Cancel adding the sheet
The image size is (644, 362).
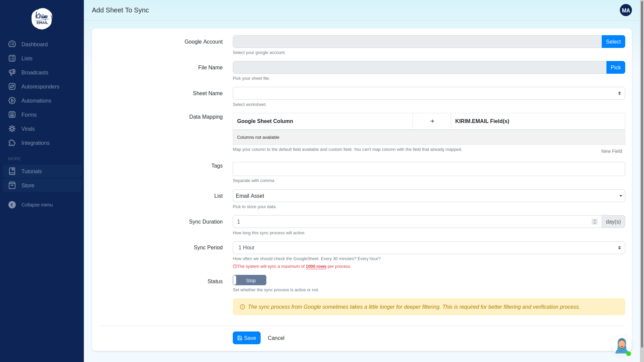pos(276,338)
